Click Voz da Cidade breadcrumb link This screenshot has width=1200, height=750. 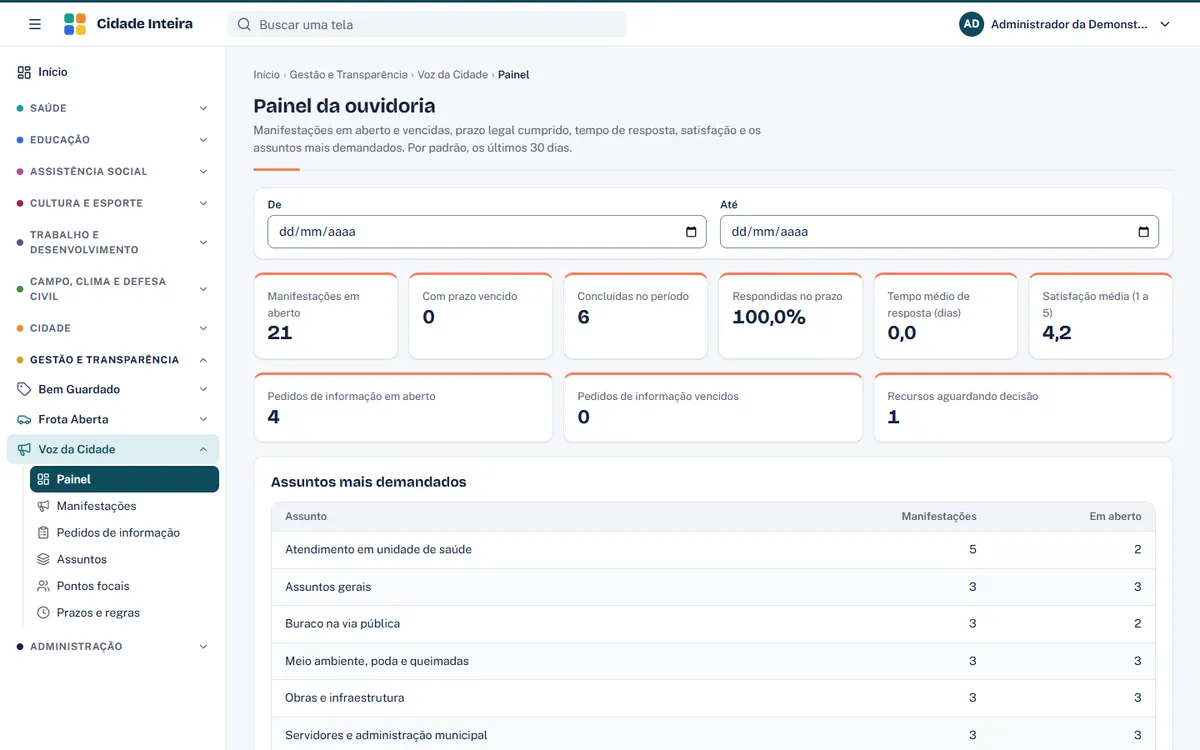453,75
